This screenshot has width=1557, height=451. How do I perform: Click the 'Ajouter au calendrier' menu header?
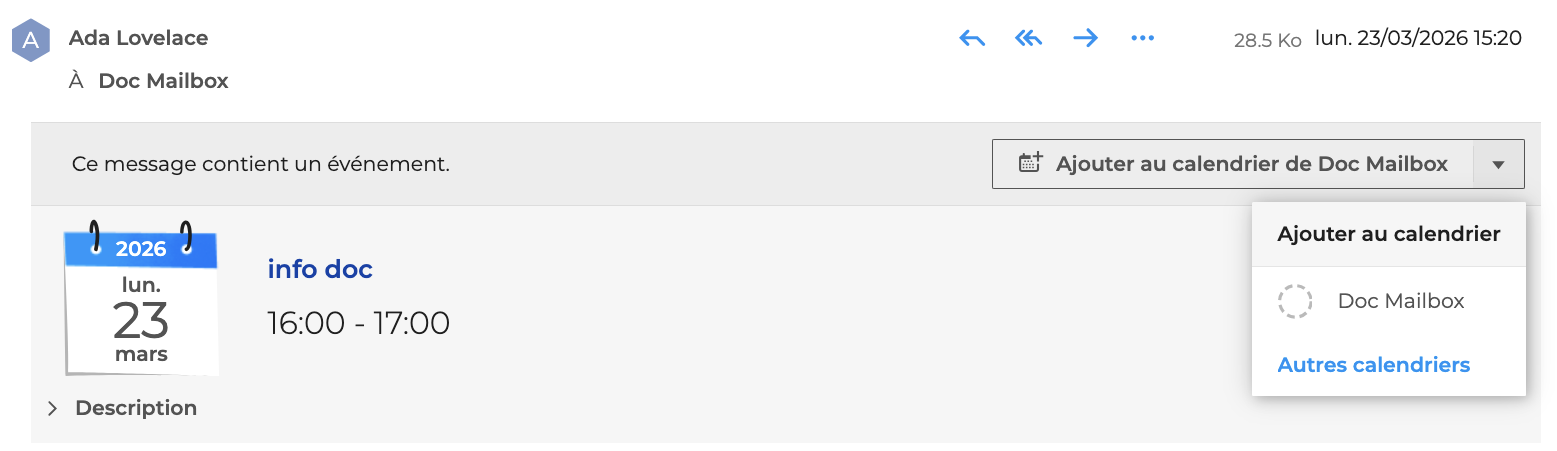click(x=1388, y=234)
